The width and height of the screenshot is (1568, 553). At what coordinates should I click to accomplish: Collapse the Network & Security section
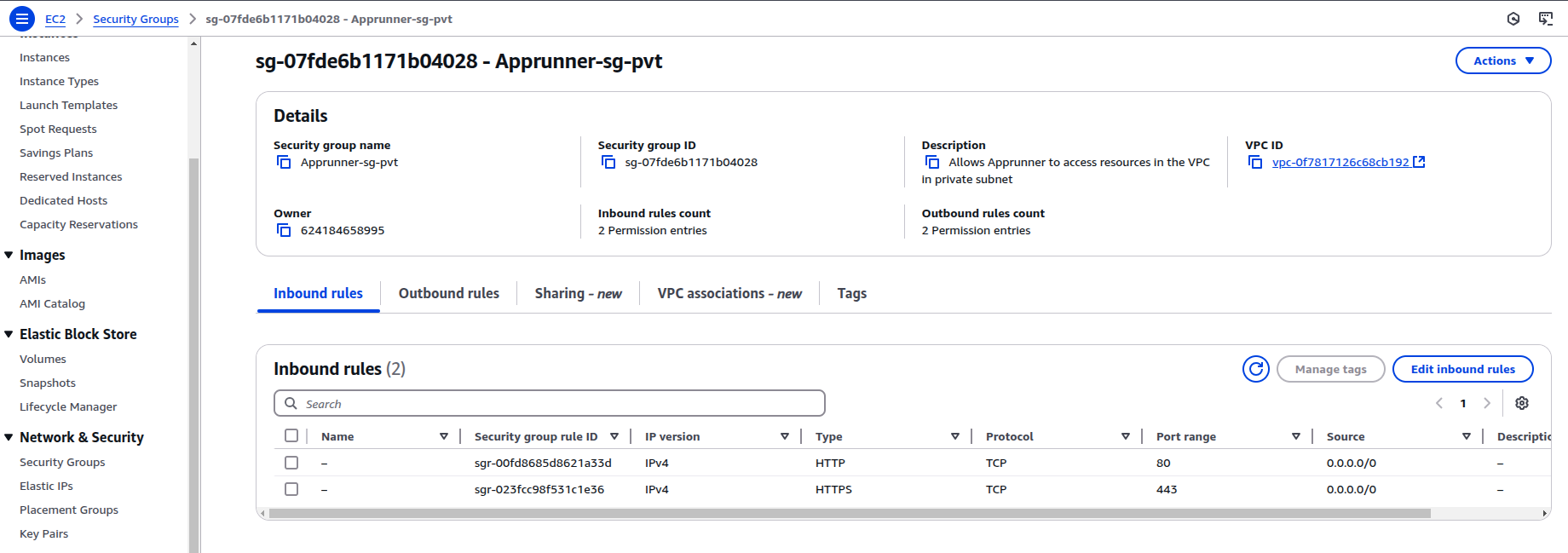[x=9, y=437]
